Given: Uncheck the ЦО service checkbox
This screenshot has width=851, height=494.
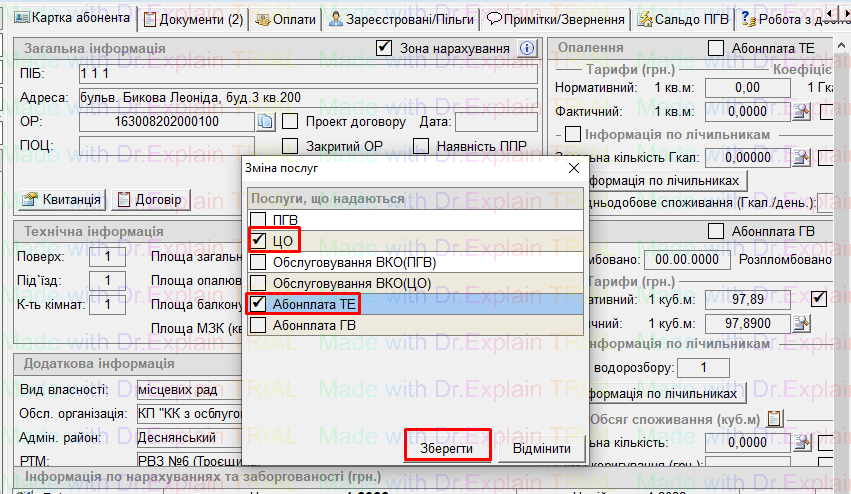Looking at the screenshot, I should coord(258,241).
